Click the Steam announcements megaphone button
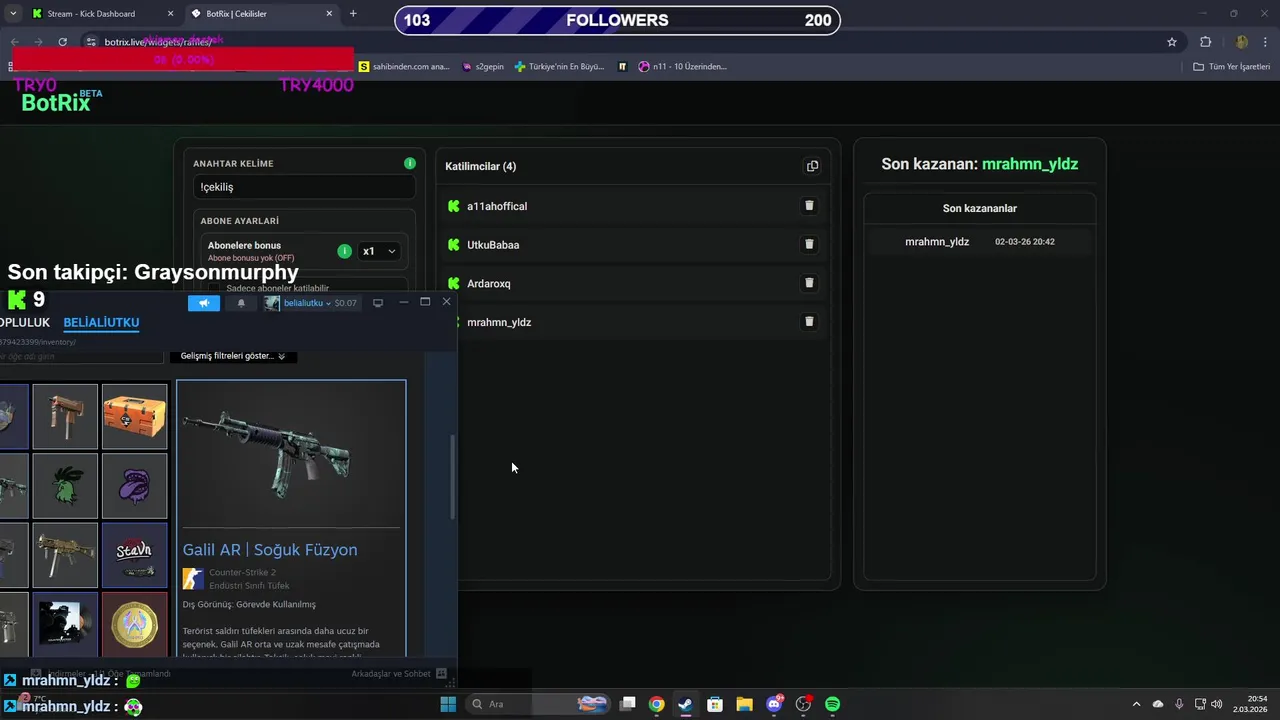Screen dimensions: 1280x720 click(x=204, y=303)
